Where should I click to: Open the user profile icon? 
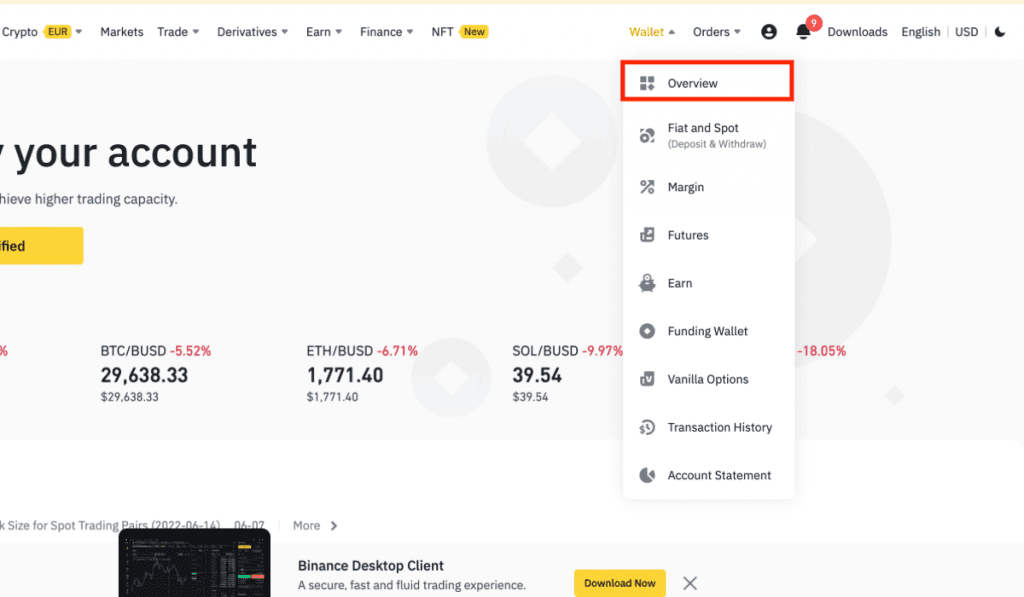tap(768, 32)
